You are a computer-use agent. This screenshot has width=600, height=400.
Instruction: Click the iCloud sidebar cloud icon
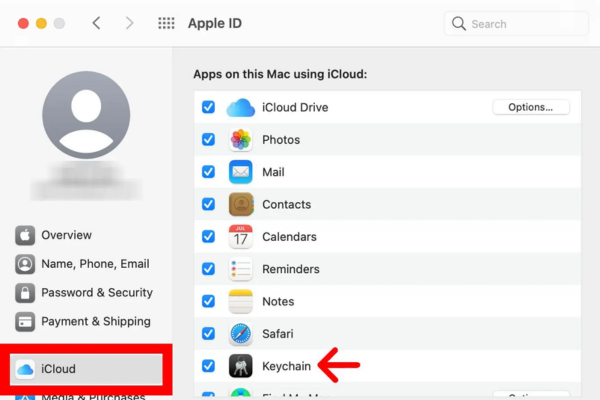pos(25,369)
